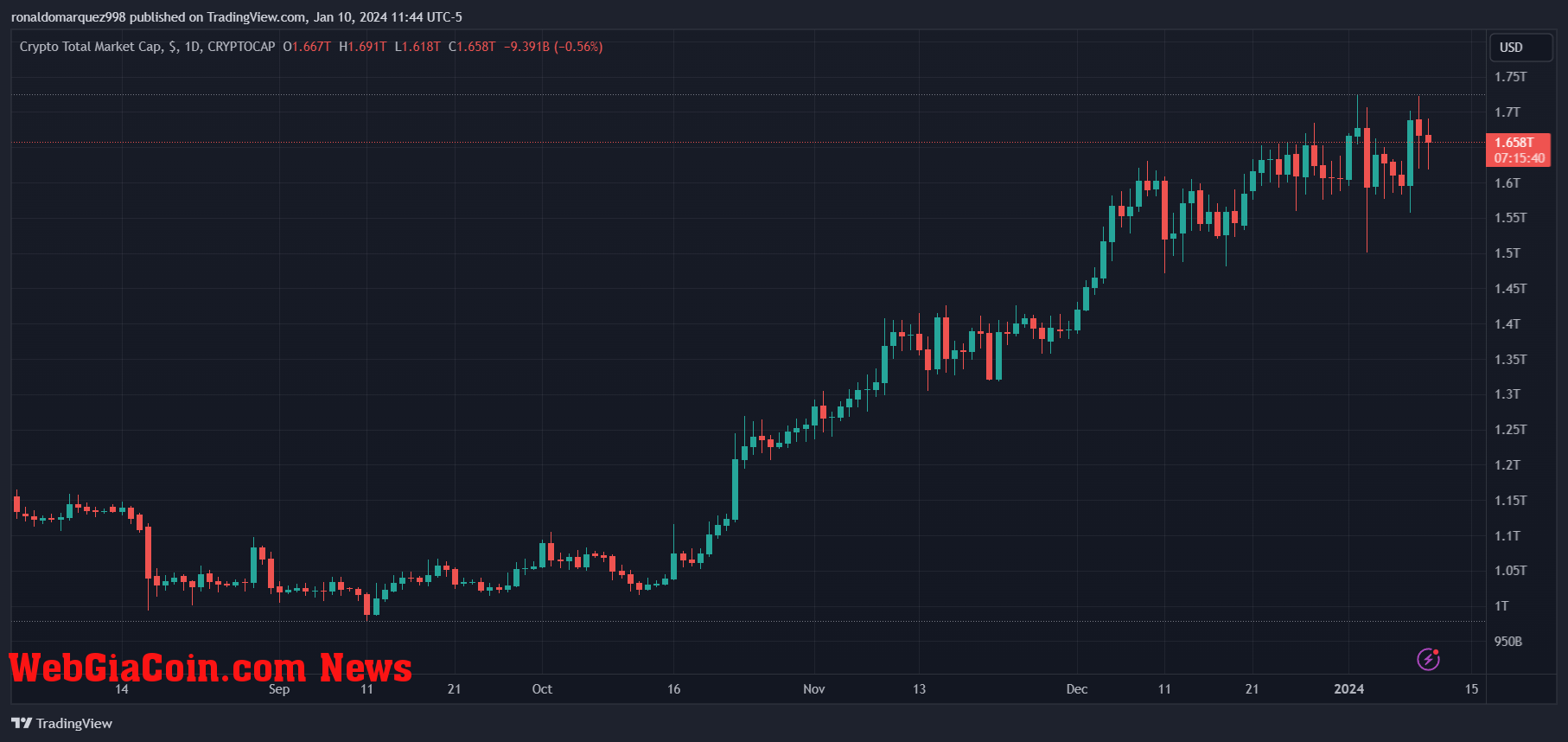The width and height of the screenshot is (1568, 742).
Task: Click the low value L1.618T
Action: (417, 47)
